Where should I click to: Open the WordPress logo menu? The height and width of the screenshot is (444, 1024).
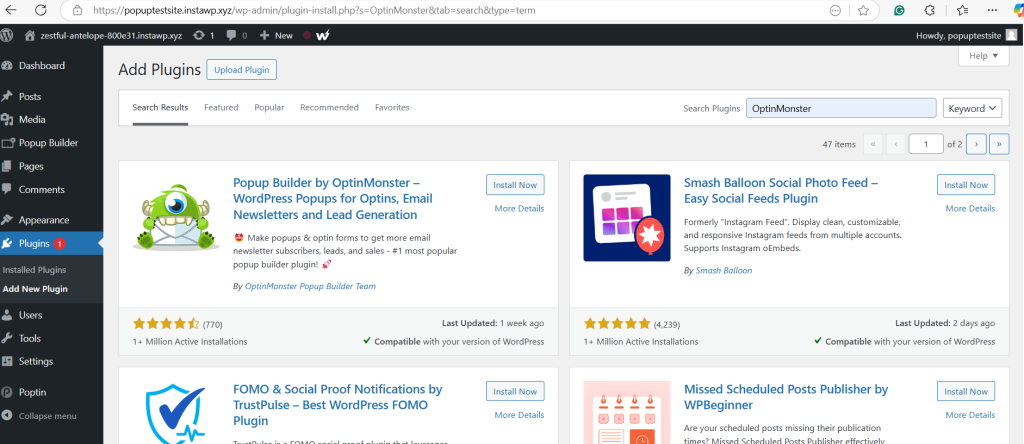click(x=7, y=35)
